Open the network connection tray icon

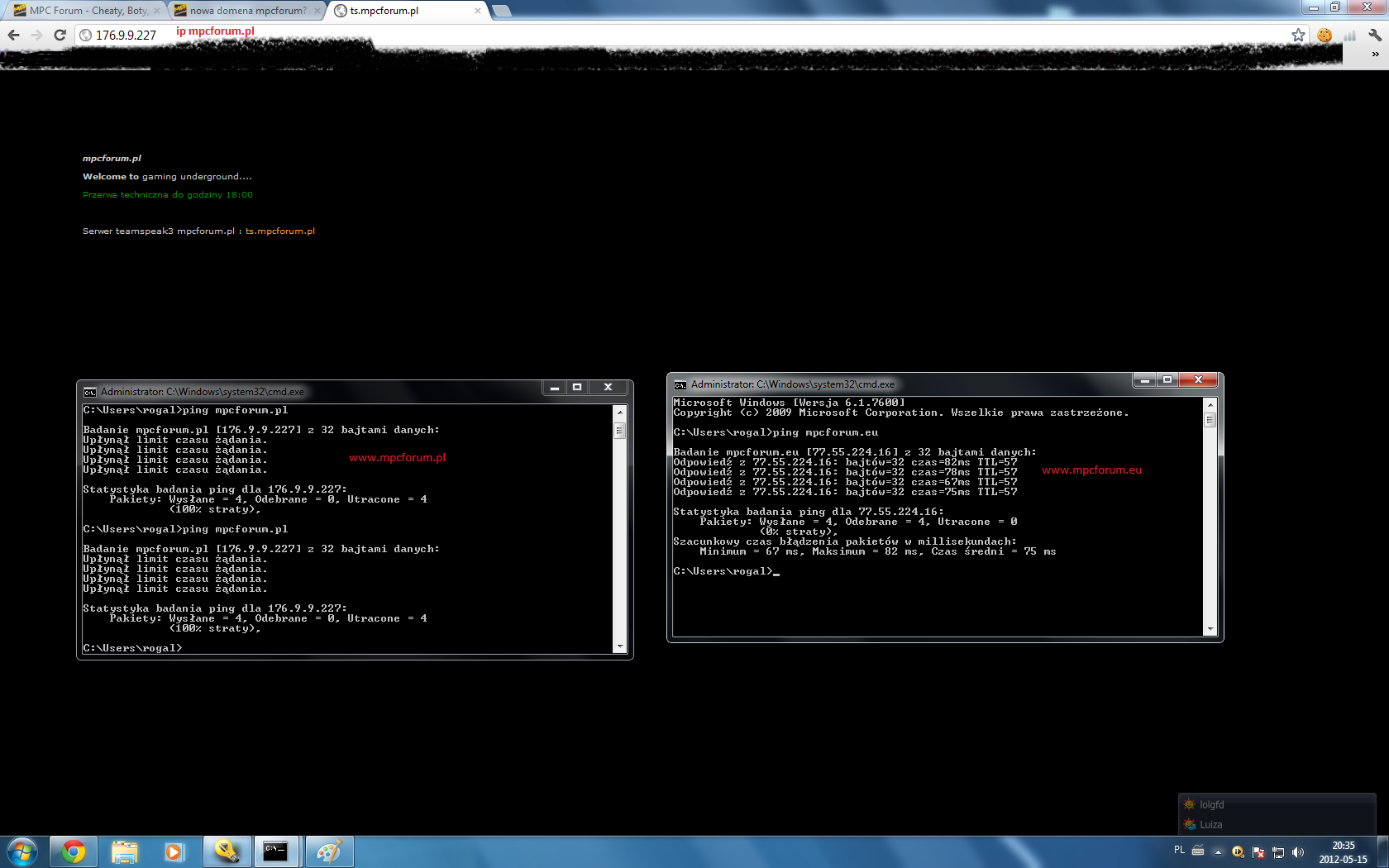(1278, 851)
